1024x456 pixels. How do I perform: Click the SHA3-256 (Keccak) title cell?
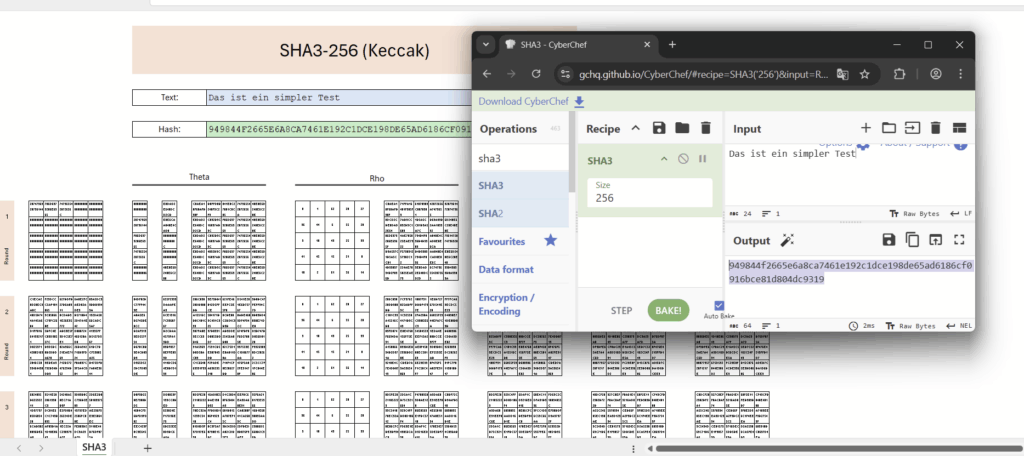point(355,50)
